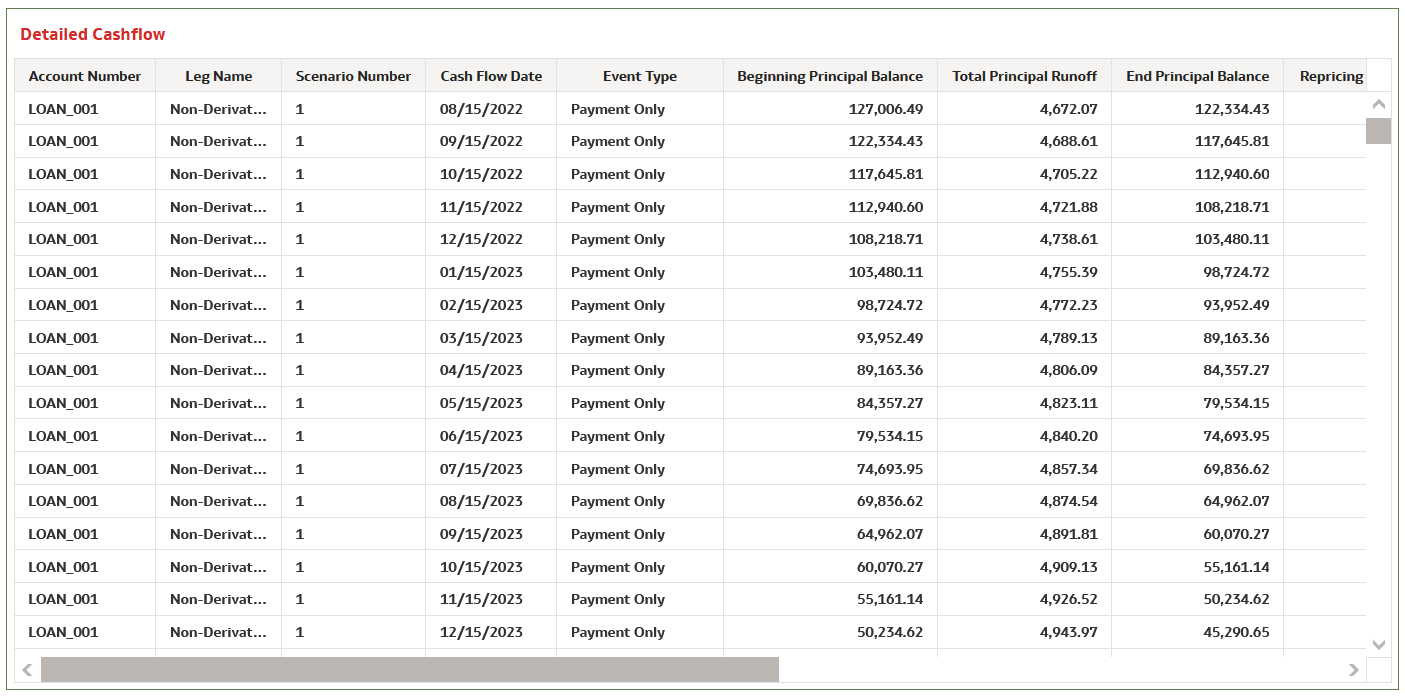Sort by the Account Number column header
The width and height of the screenshot is (1405, 698).
click(84, 75)
